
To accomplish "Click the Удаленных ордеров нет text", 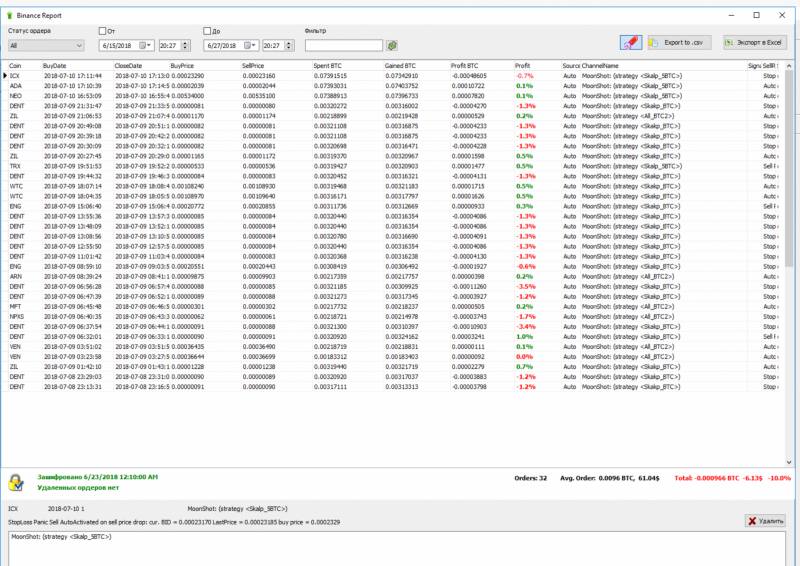I will click(78, 487).
